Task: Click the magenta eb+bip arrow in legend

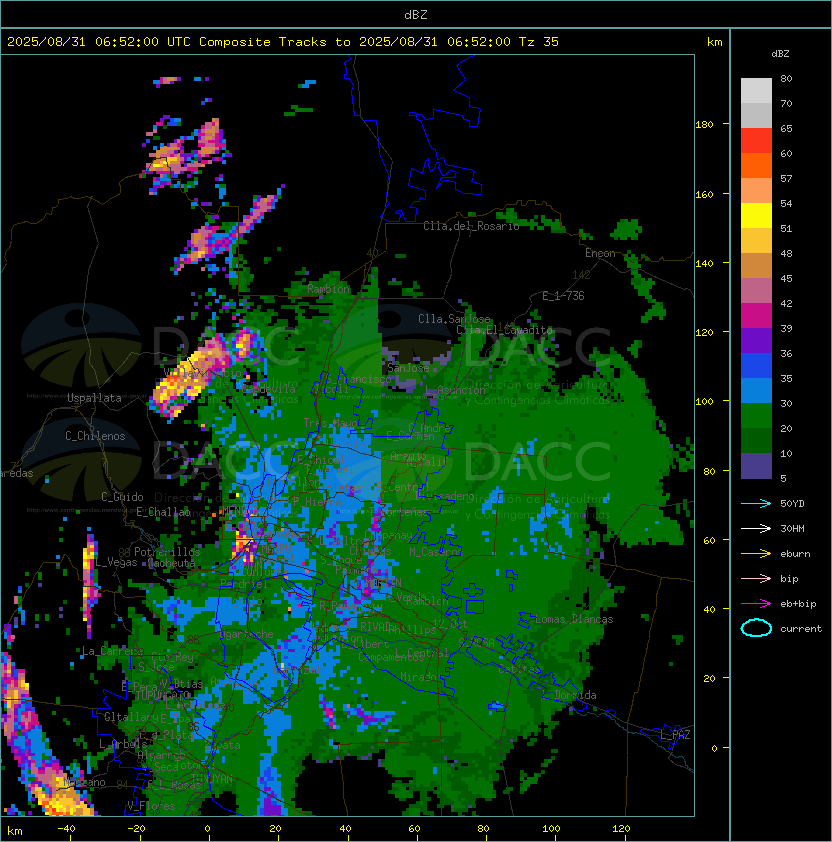Action: [x=756, y=604]
